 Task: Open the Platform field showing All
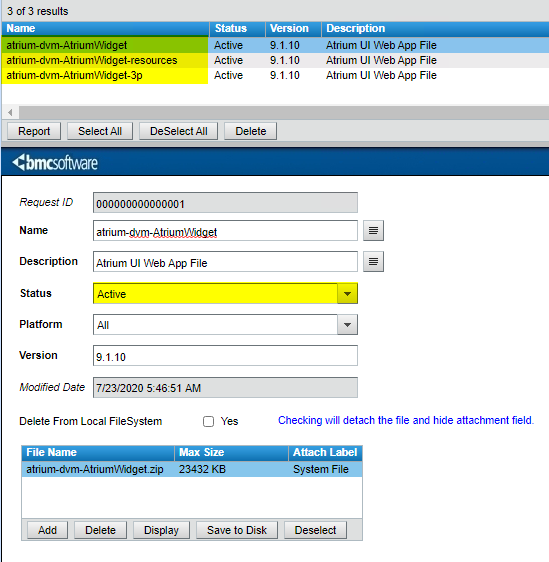[225, 325]
